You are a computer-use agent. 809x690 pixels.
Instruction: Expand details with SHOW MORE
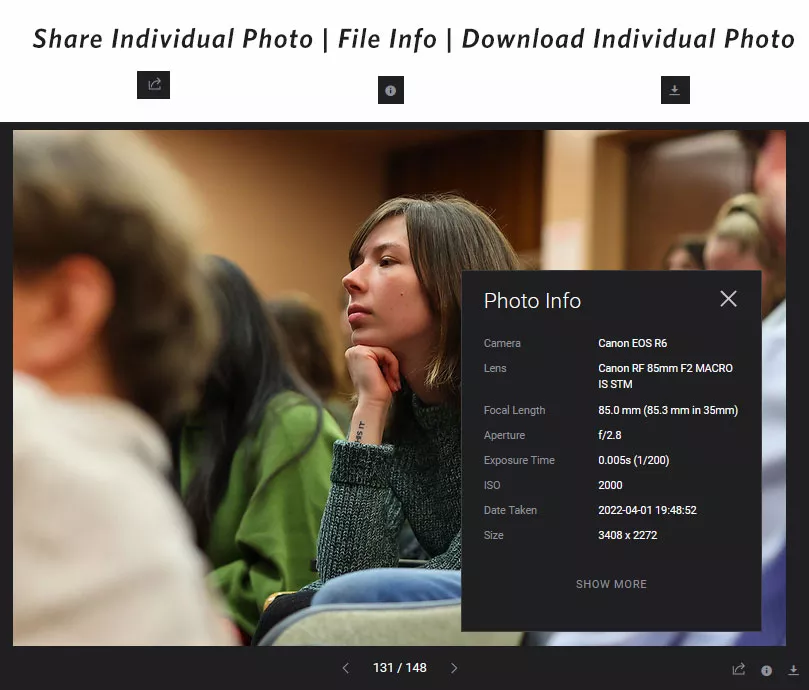coord(611,584)
